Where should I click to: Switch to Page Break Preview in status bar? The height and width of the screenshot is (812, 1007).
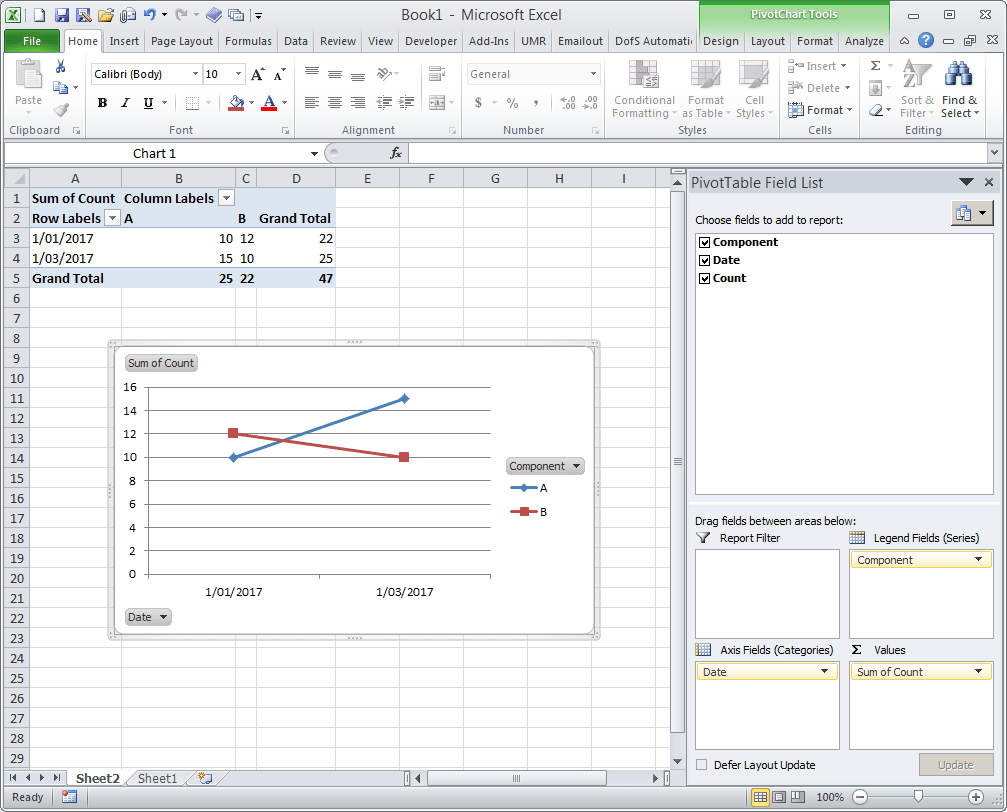point(798,797)
